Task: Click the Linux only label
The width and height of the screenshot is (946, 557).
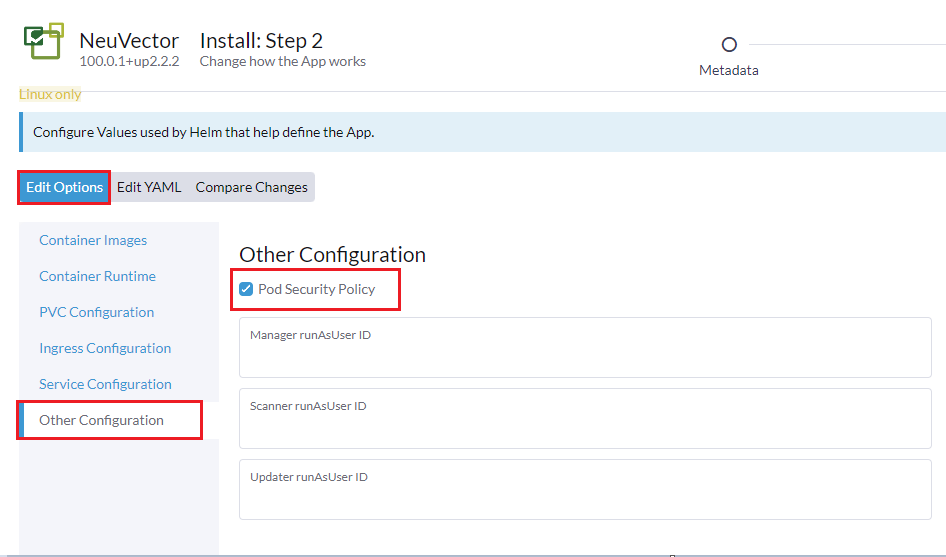Action: [50, 94]
